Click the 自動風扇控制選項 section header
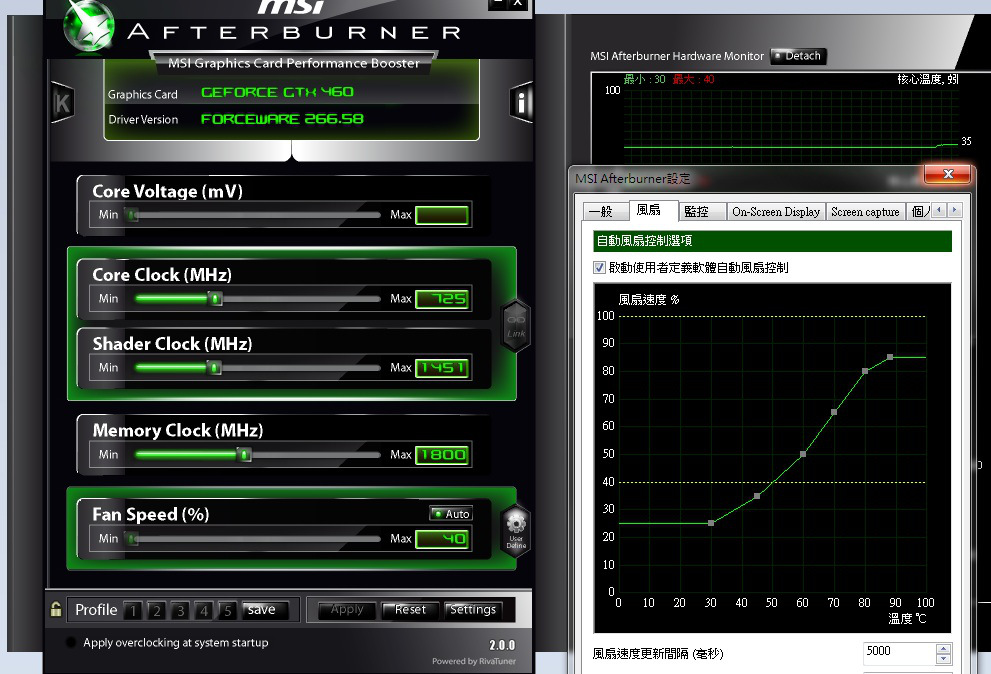 (772, 241)
